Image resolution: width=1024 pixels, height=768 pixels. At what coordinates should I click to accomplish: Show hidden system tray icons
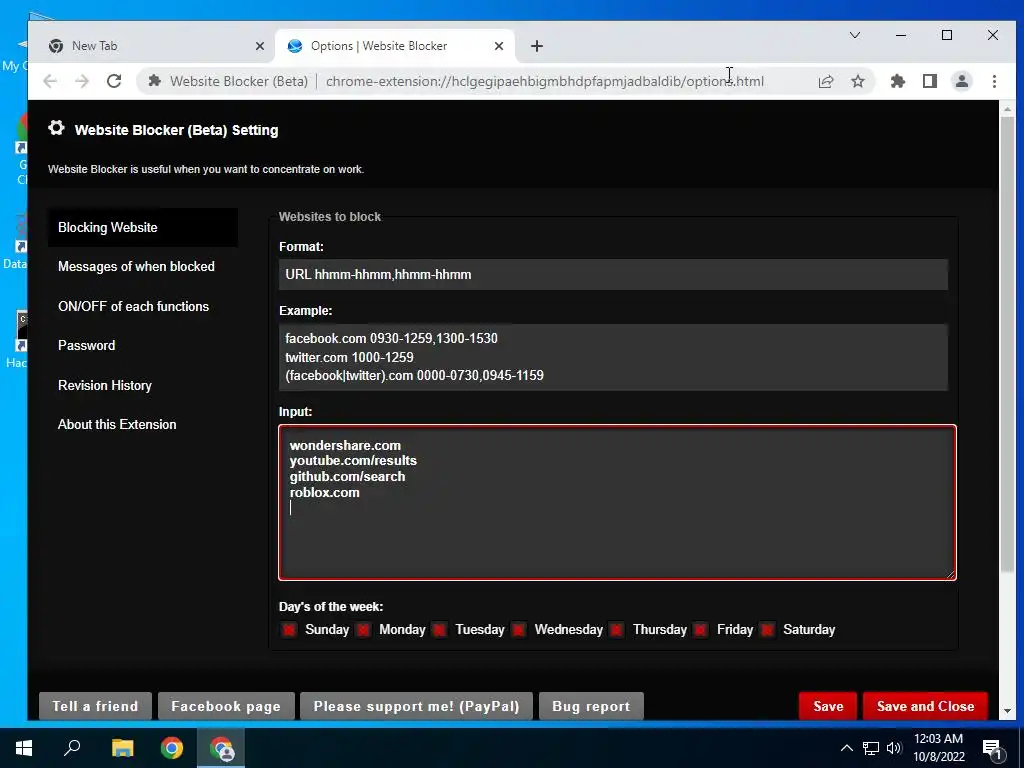846,748
